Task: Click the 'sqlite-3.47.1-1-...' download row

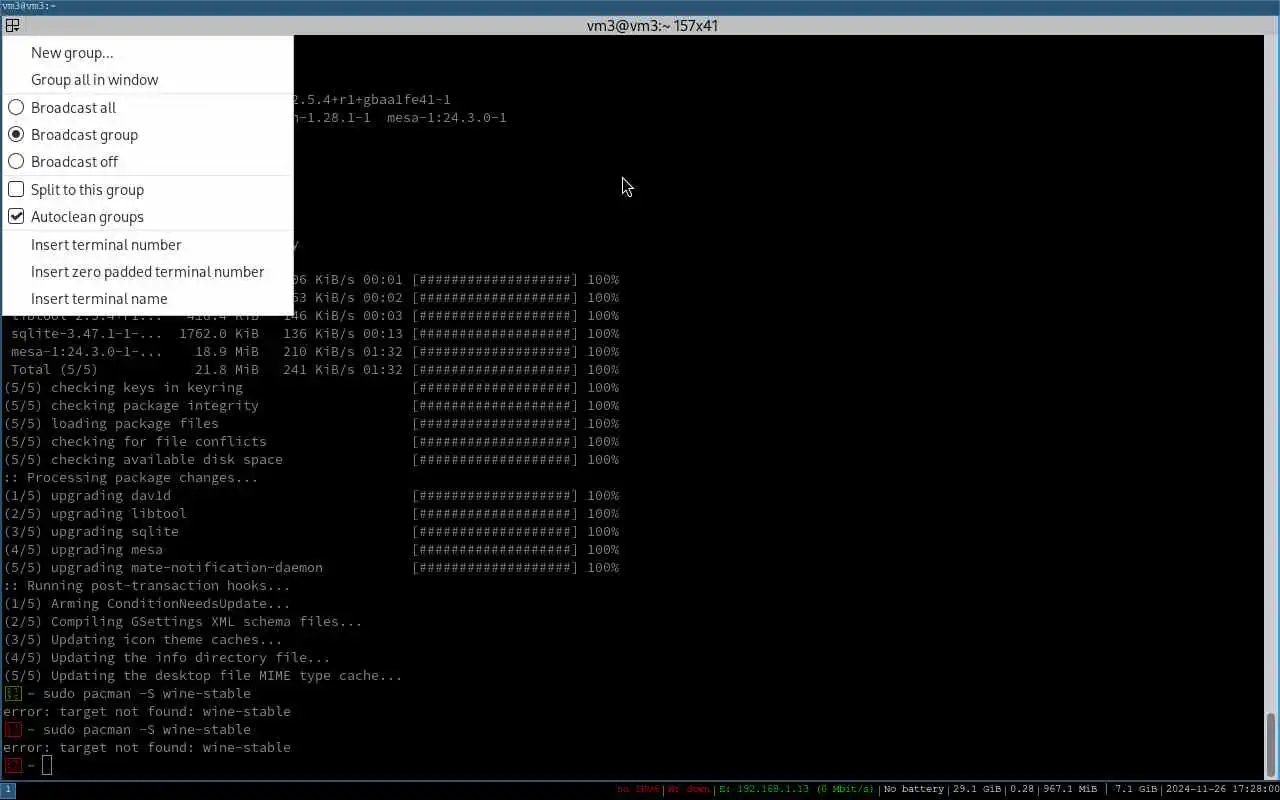Action: tap(314, 334)
